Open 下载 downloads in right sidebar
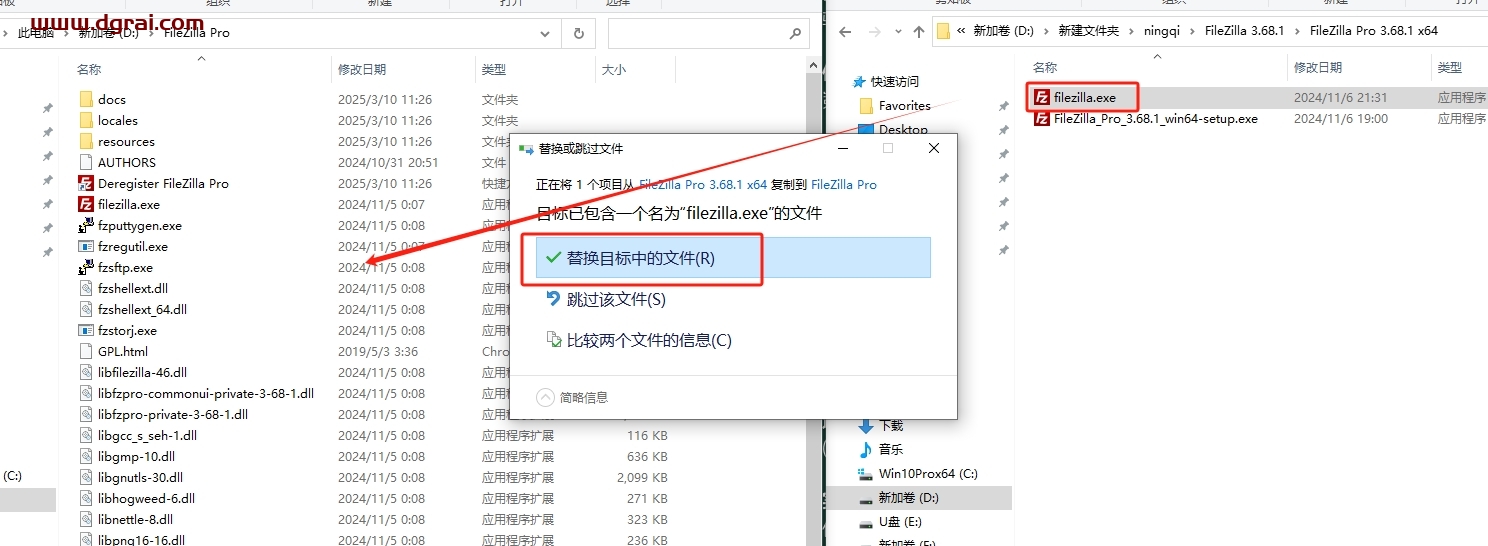1488x546 pixels. pos(891,426)
